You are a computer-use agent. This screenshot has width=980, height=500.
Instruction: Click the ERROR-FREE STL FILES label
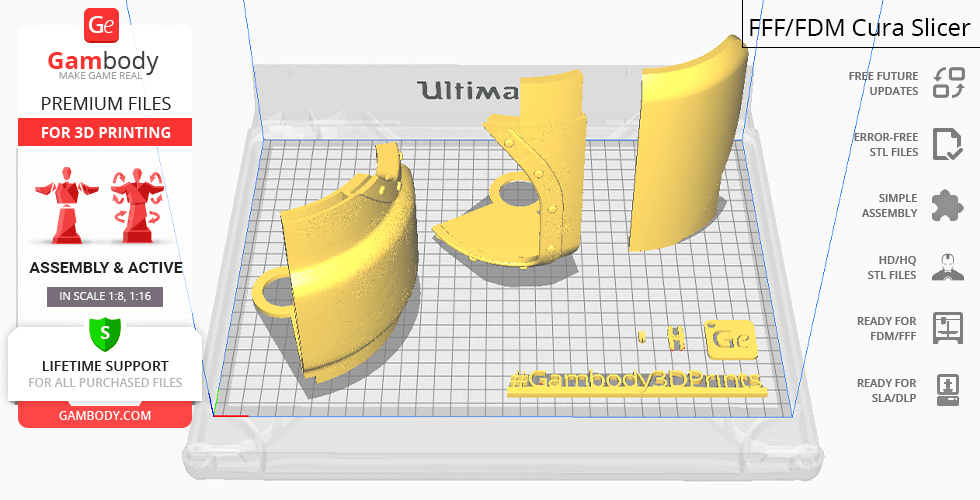coord(886,144)
